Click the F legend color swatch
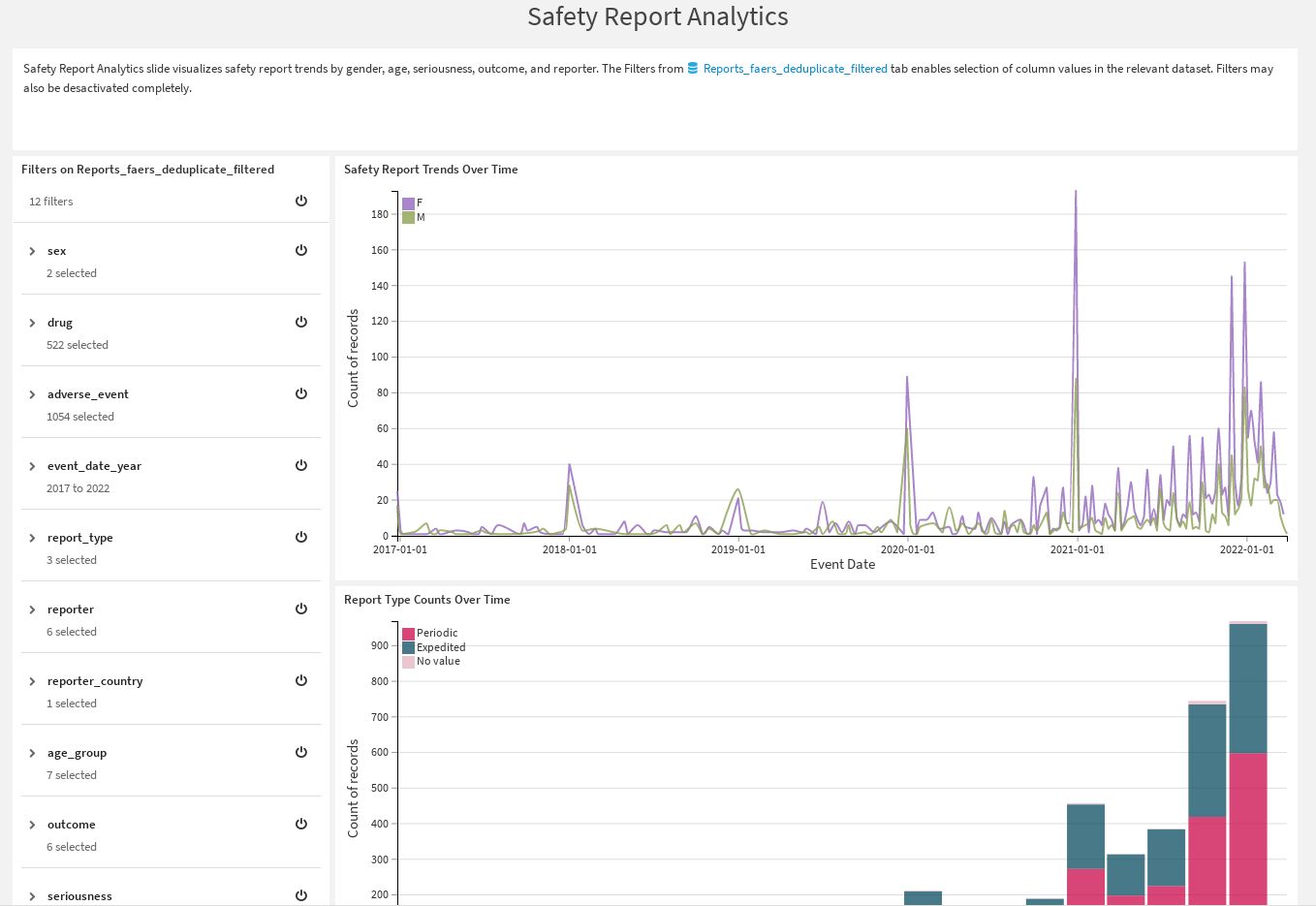Image resolution: width=1316 pixels, height=906 pixels. (x=408, y=203)
